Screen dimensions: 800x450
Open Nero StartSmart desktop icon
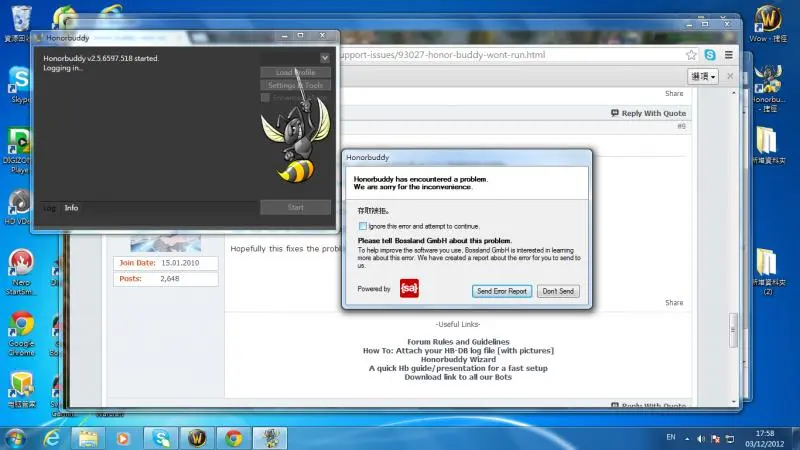[x=20, y=272]
